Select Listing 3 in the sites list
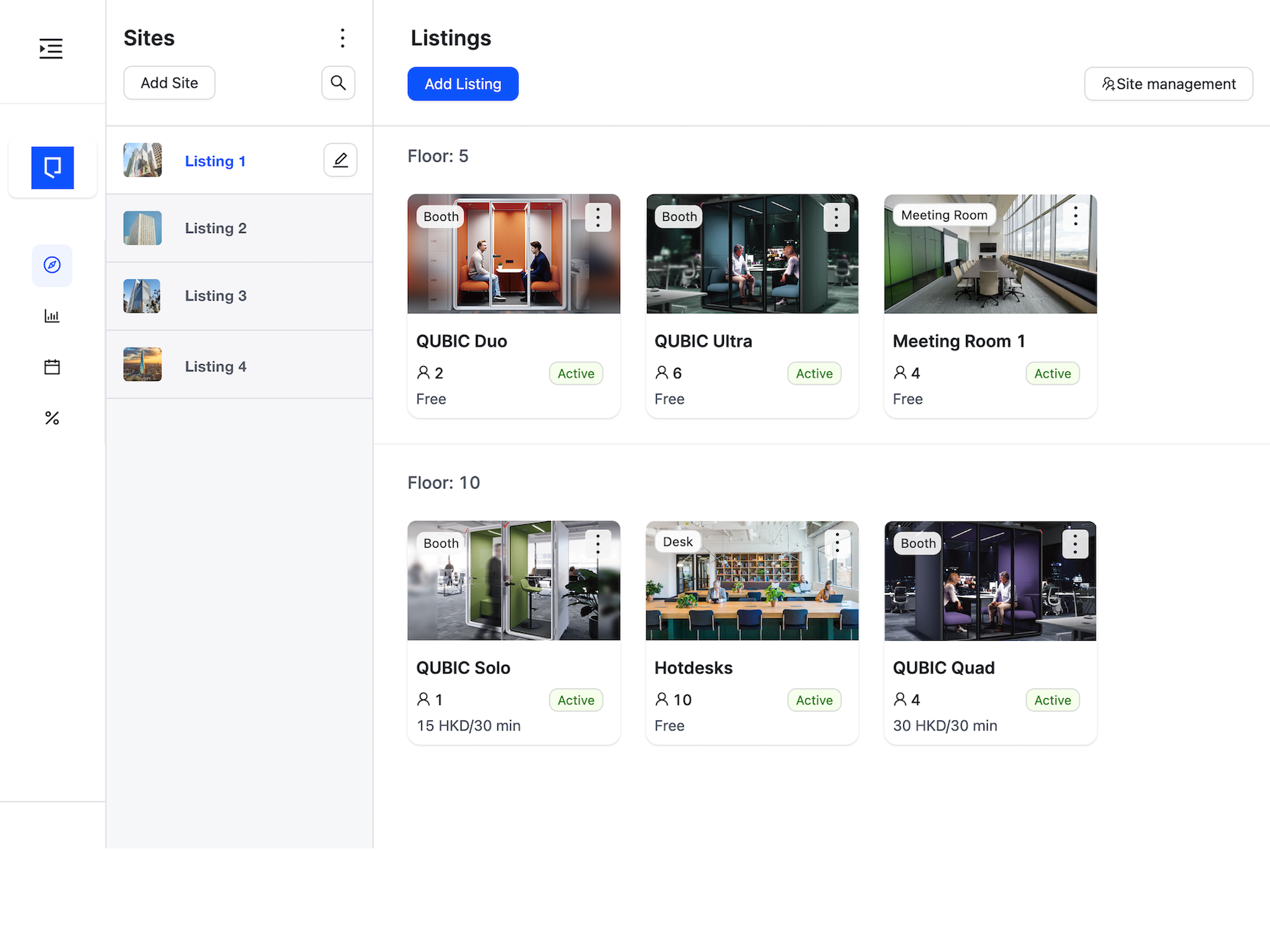 point(215,296)
